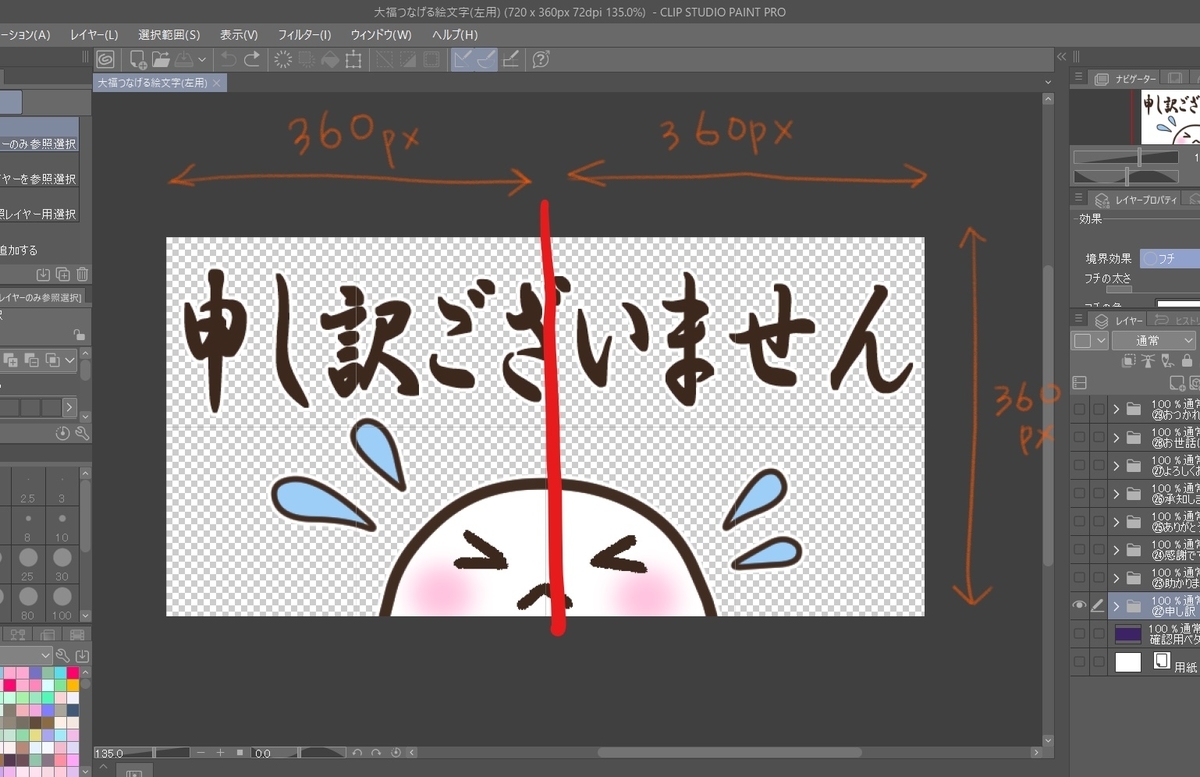Click the Set as Reference Layer lighthouse icon
Screen dimensions: 1200x777
click(x=1148, y=361)
